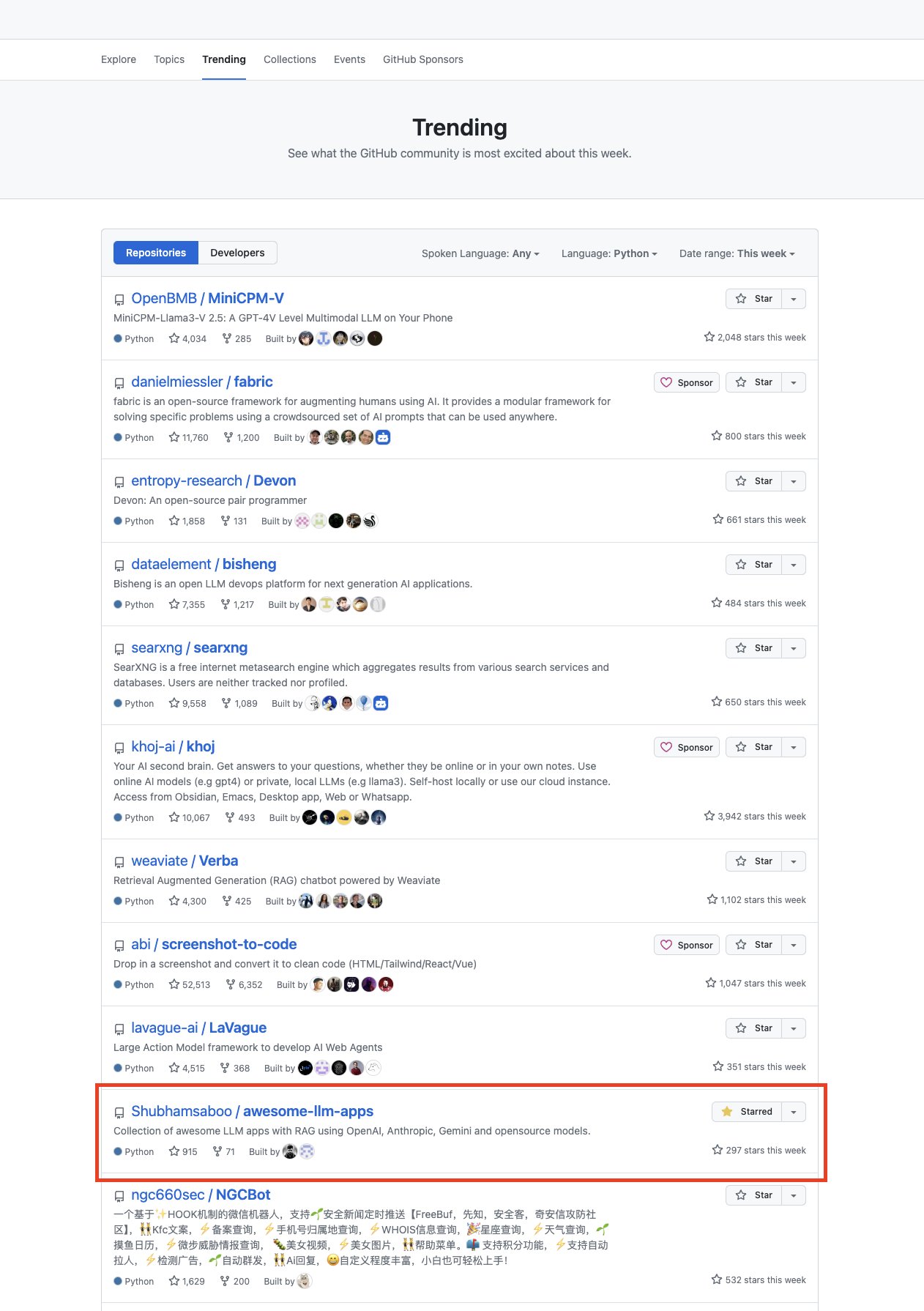This screenshot has width=924, height=1311.
Task: View awesome-llm-apps stargazers count 915
Action: coord(183,1151)
